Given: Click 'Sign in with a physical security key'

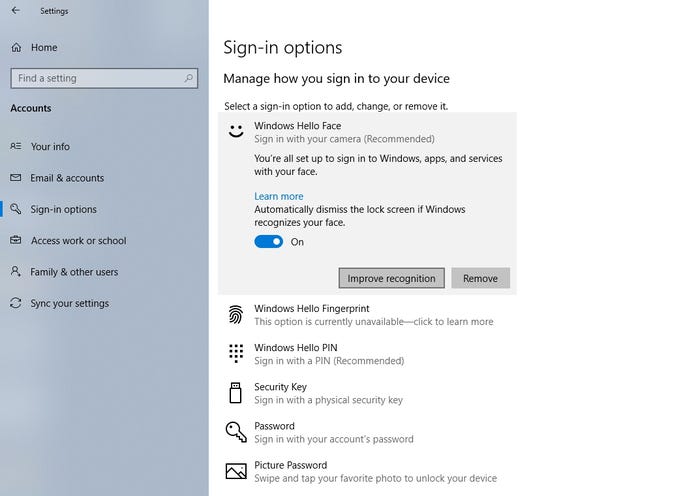Looking at the screenshot, I should point(328,400).
